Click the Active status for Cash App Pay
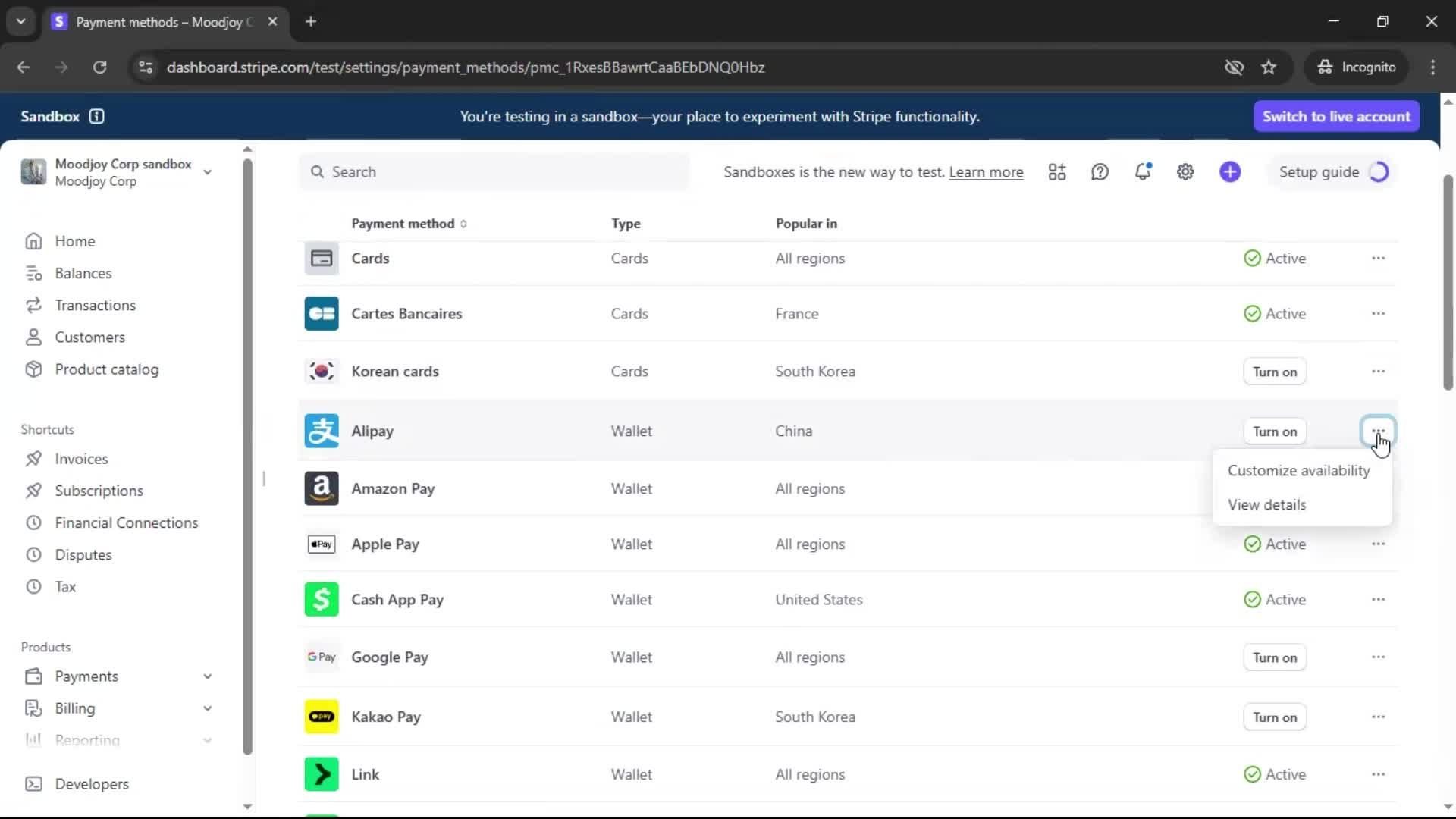 tap(1275, 600)
